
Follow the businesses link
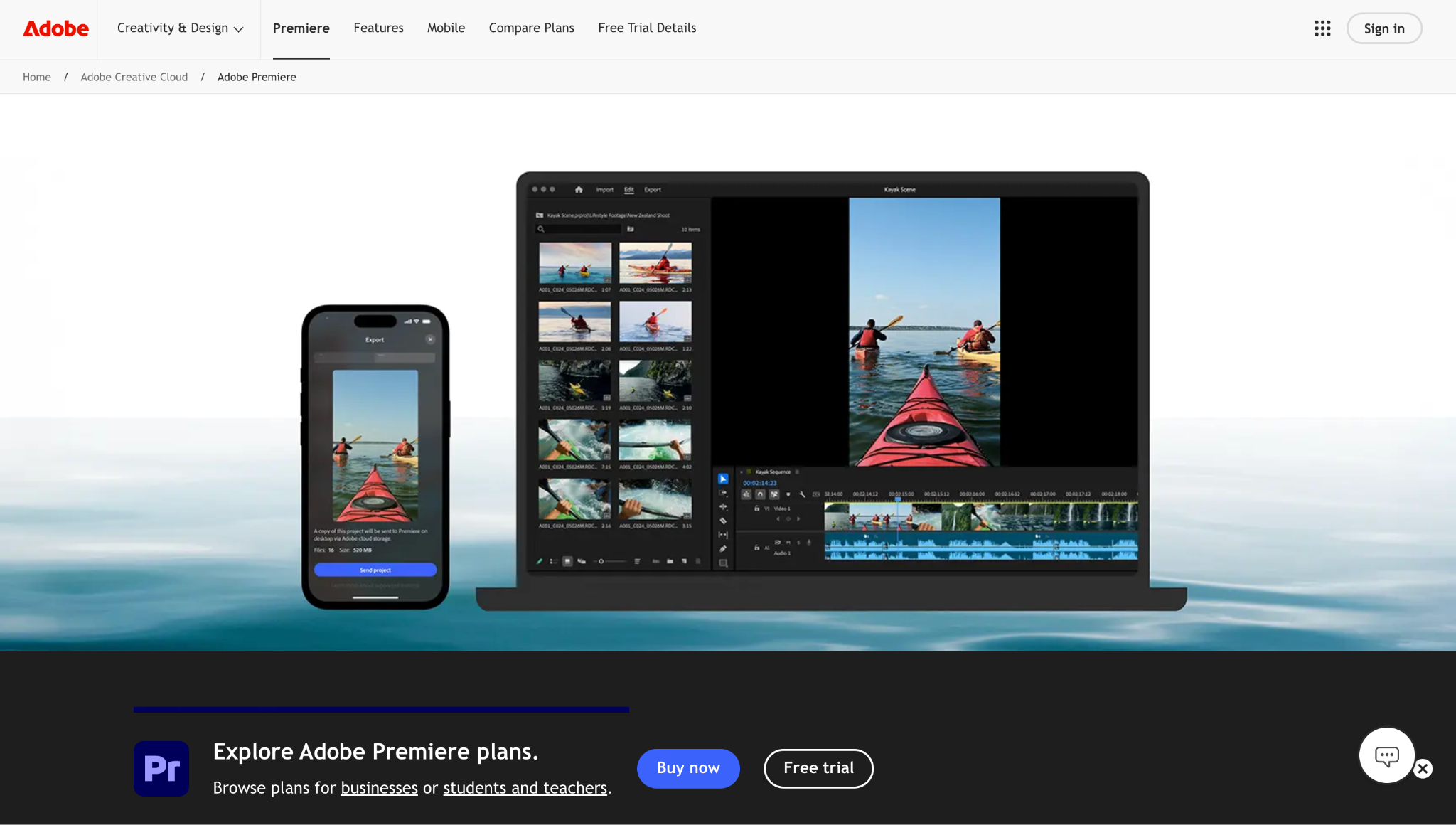pyautogui.click(x=379, y=788)
